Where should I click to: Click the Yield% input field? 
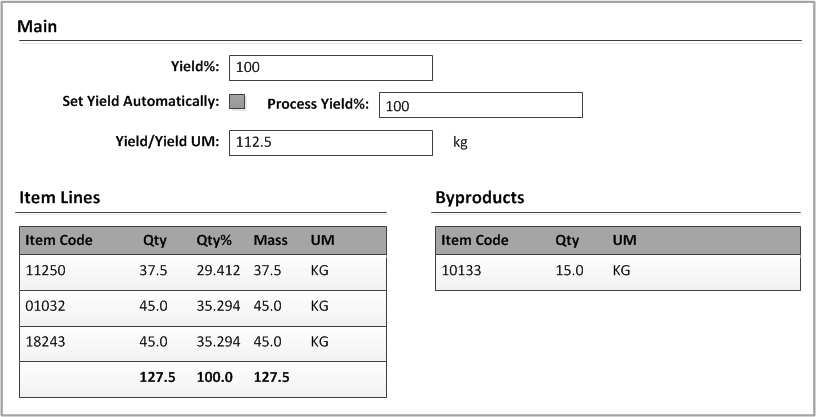(x=330, y=68)
